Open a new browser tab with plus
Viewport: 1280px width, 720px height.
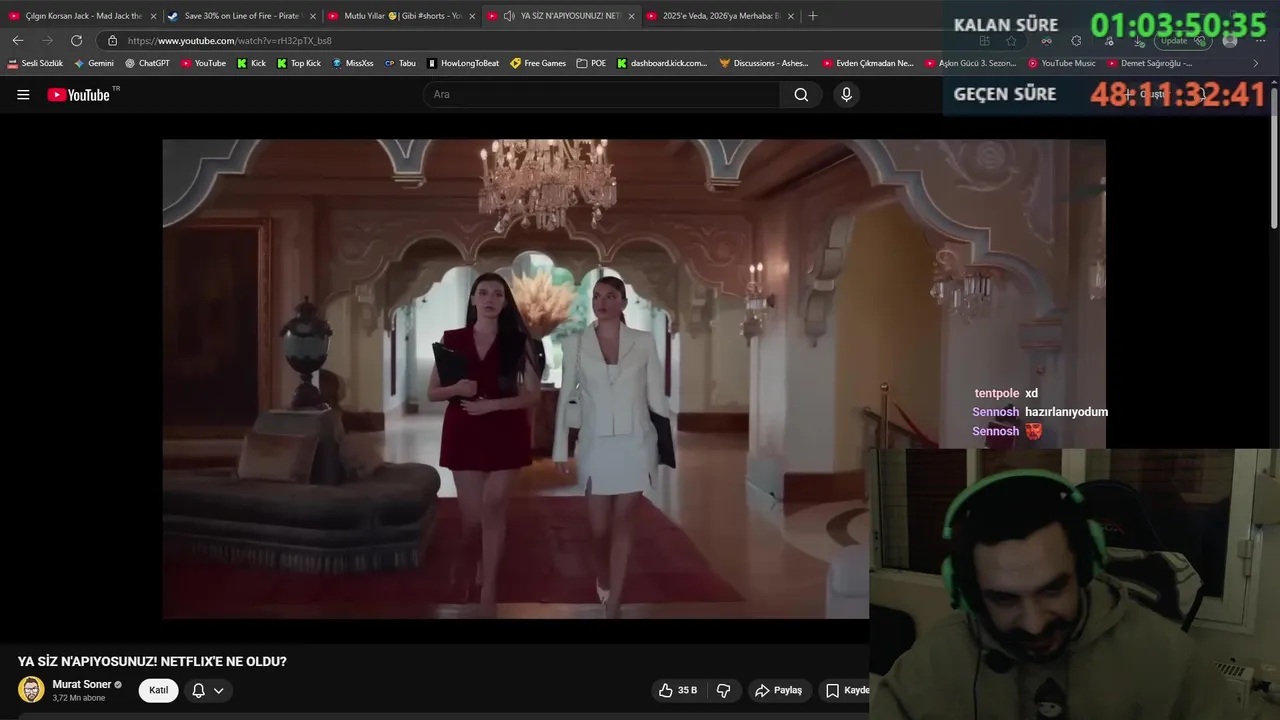click(x=812, y=16)
